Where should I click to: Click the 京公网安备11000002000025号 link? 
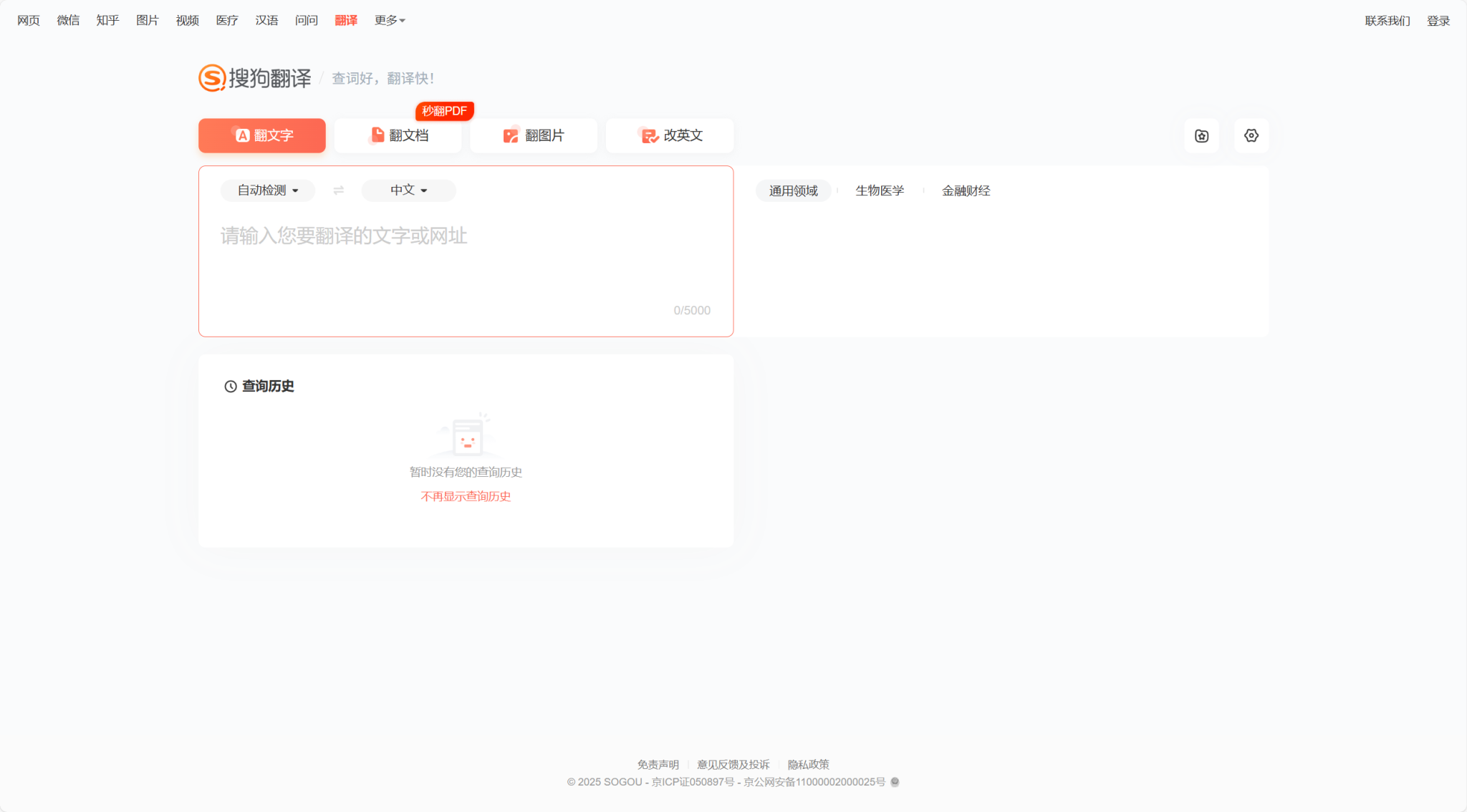pyautogui.click(x=814, y=782)
